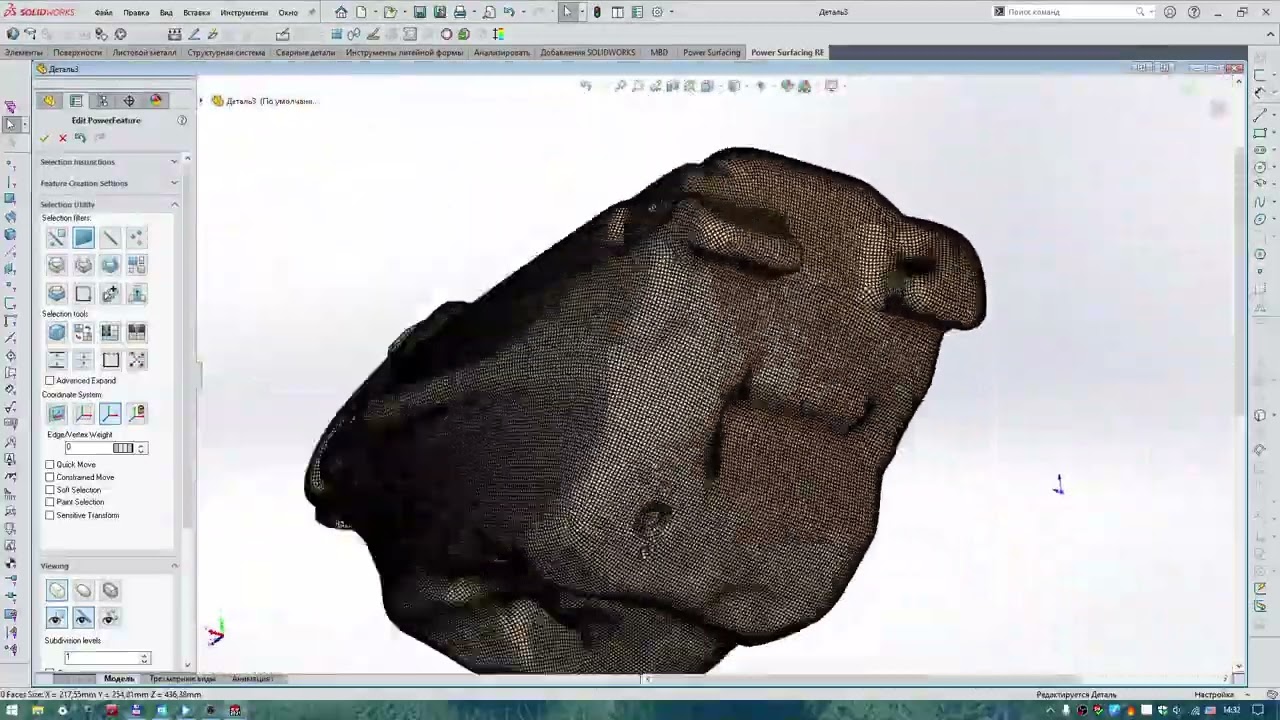Viewport: 1280px width, 720px height.
Task: Switch to the Power Surfacing ribbon tab
Action: pyautogui.click(x=712, y=52)
